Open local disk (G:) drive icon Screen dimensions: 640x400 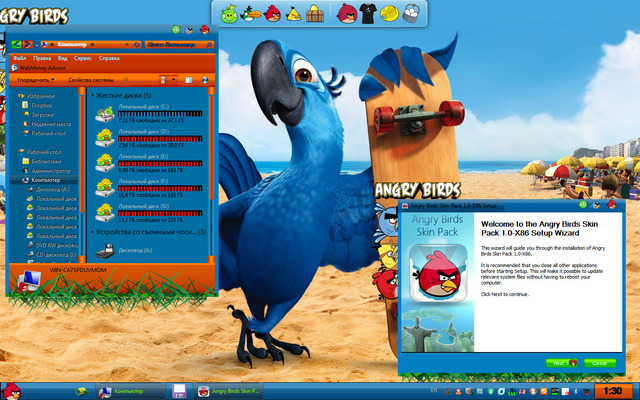tap(105, 213)
